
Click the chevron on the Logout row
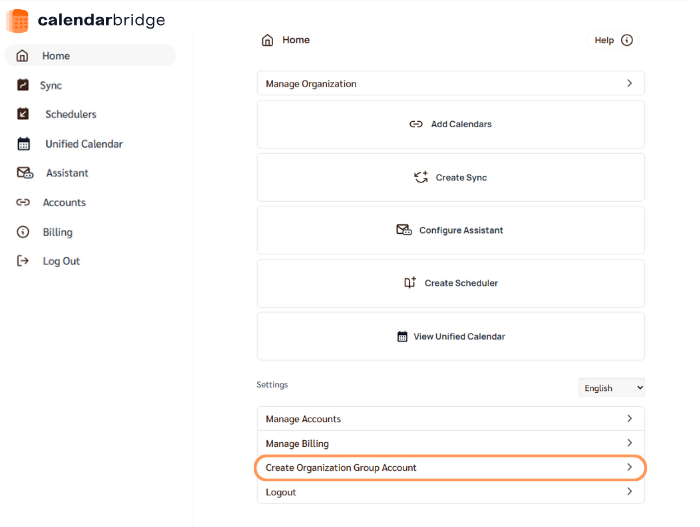[629, 491]
